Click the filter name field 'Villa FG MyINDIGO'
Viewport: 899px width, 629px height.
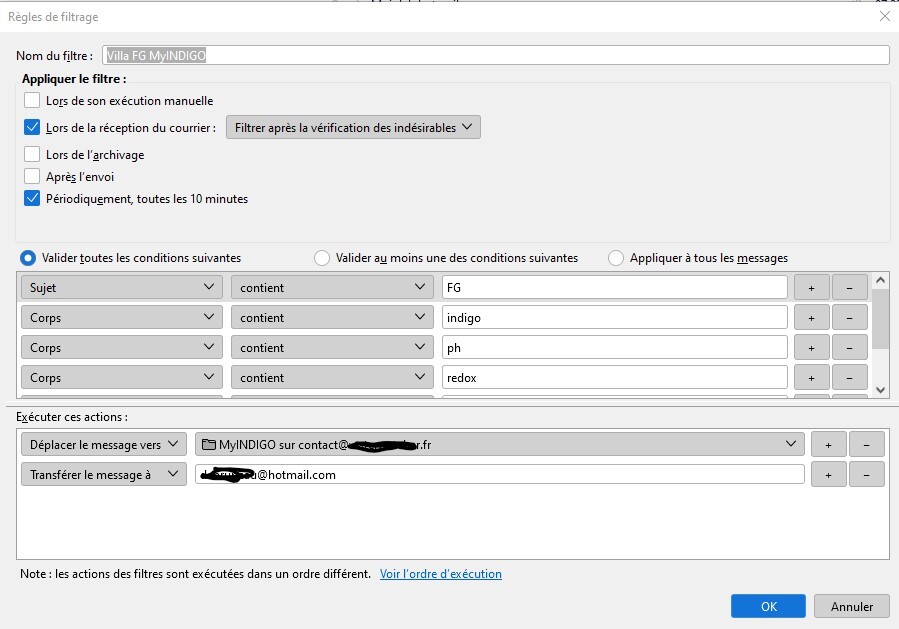click(x=496, y=56)
